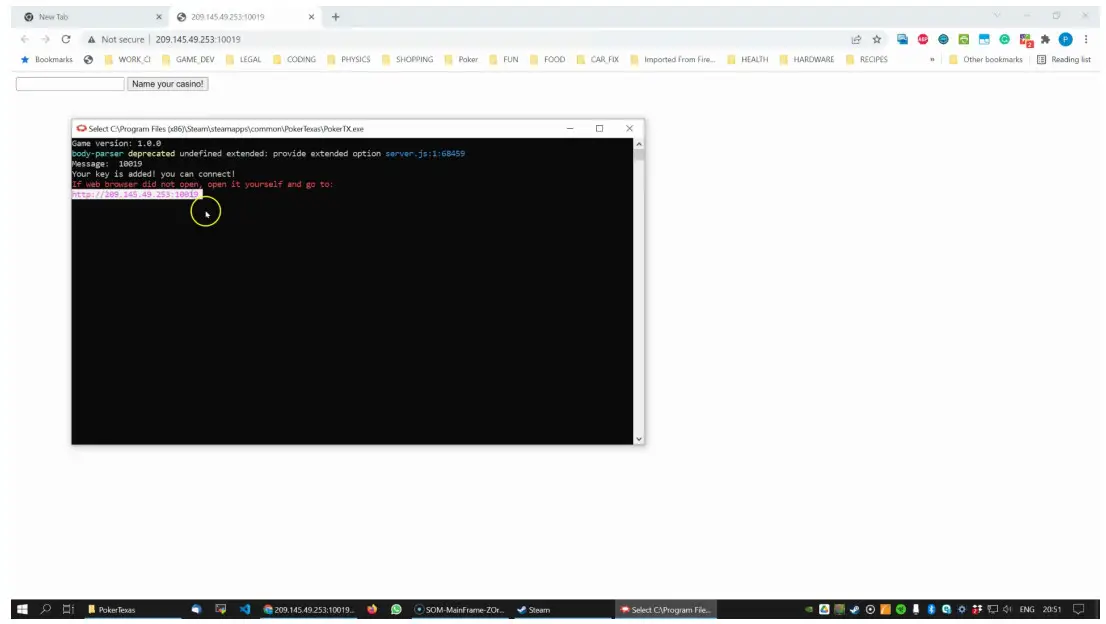Open the LEGAL bookmarks folder

243,59
